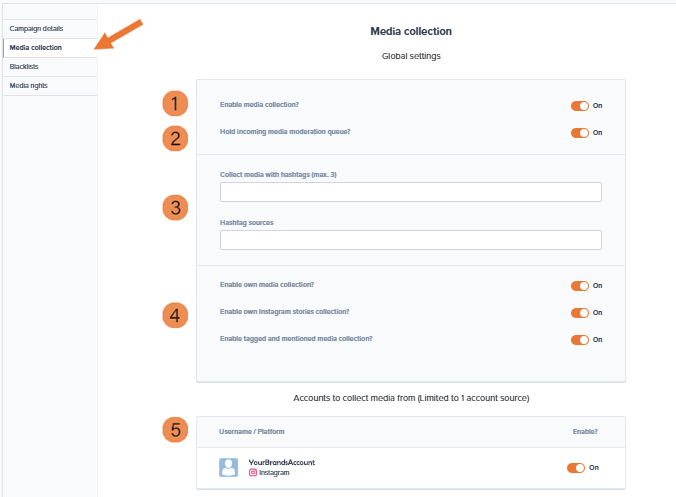Click the Instagram logo icon
Screen dimensions: 676x497
[x=252, y=472]
